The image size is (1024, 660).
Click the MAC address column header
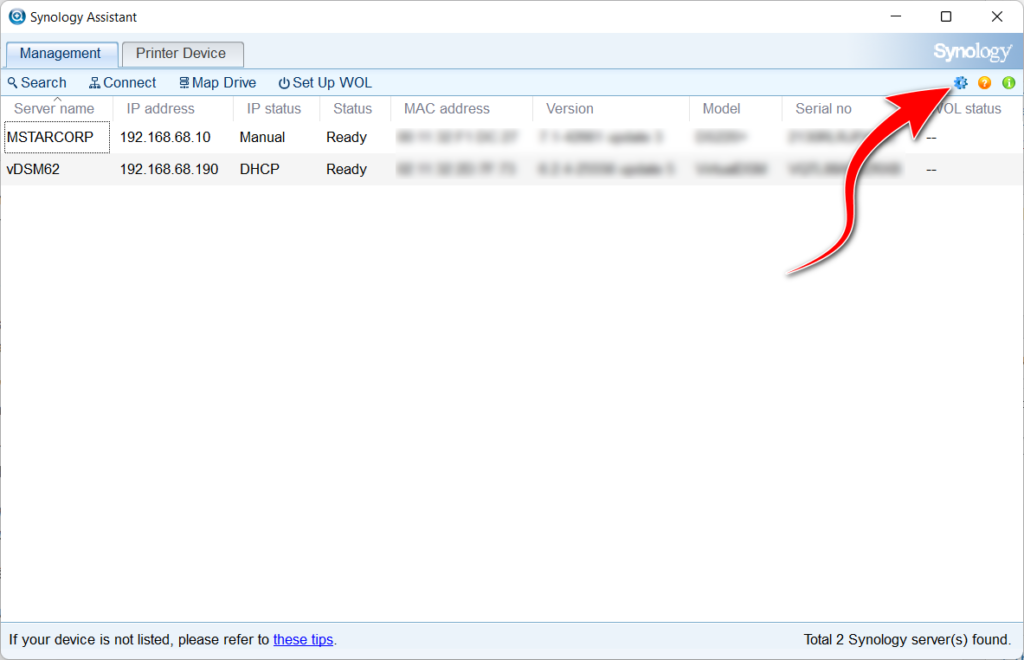coord(444,108)
